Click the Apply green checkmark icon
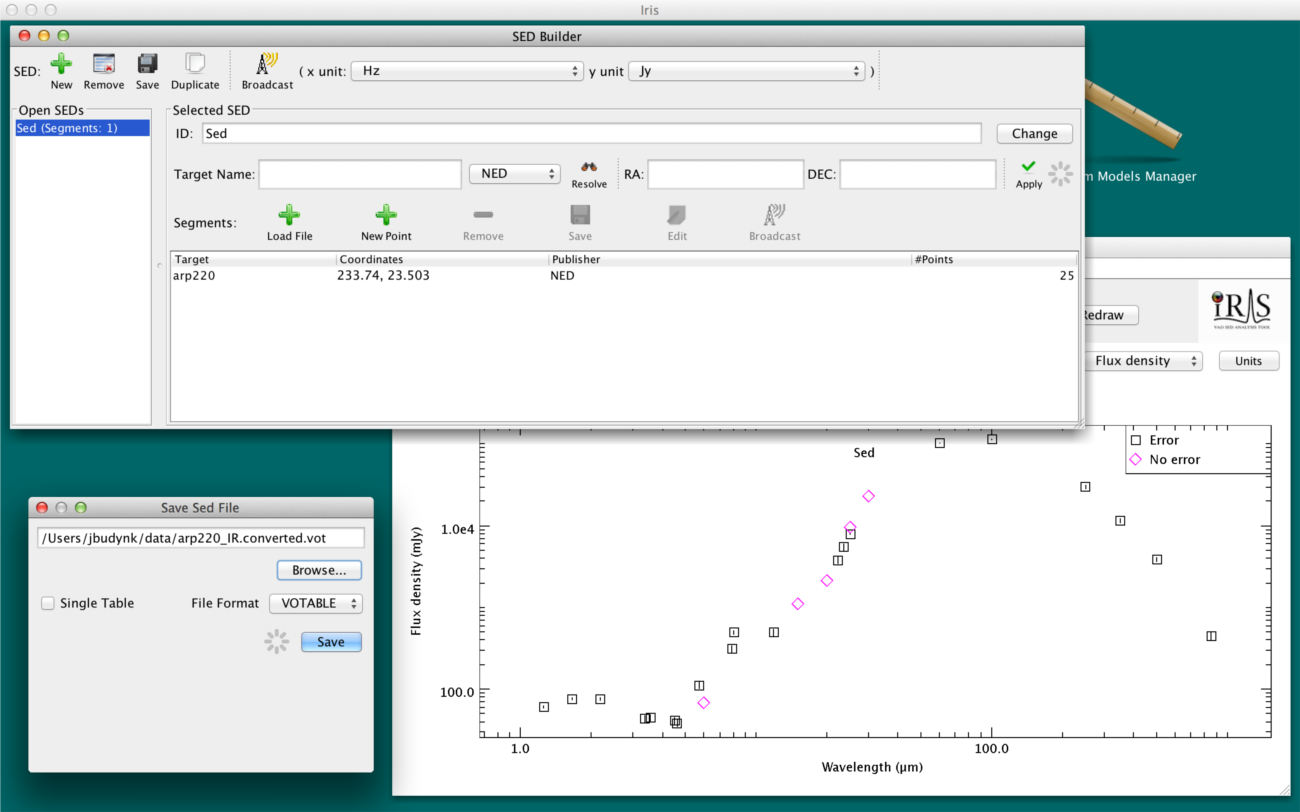Viewport: 1300px width, 812px height. (1028, 167)
